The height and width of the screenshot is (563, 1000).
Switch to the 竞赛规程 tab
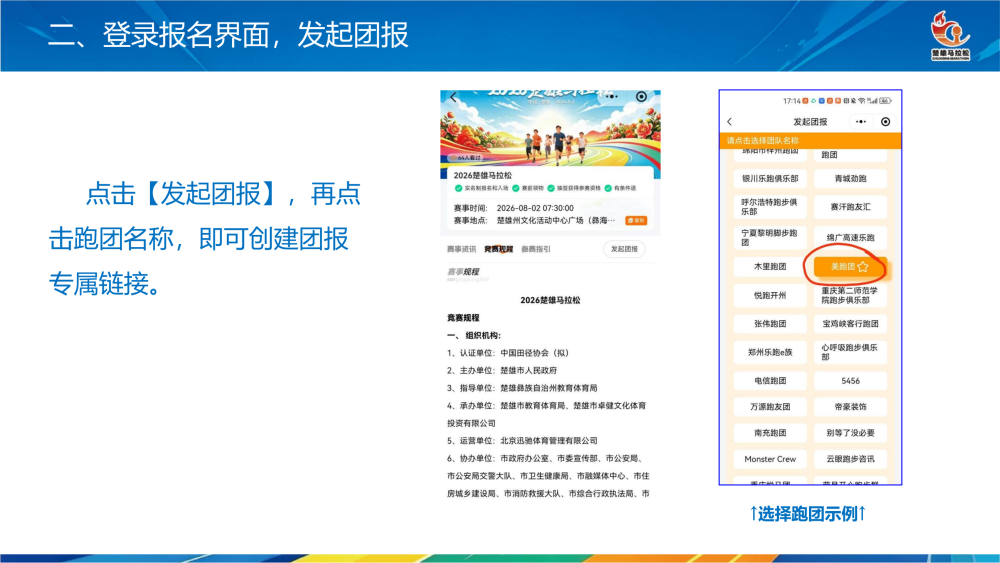[x=498, y=249]
